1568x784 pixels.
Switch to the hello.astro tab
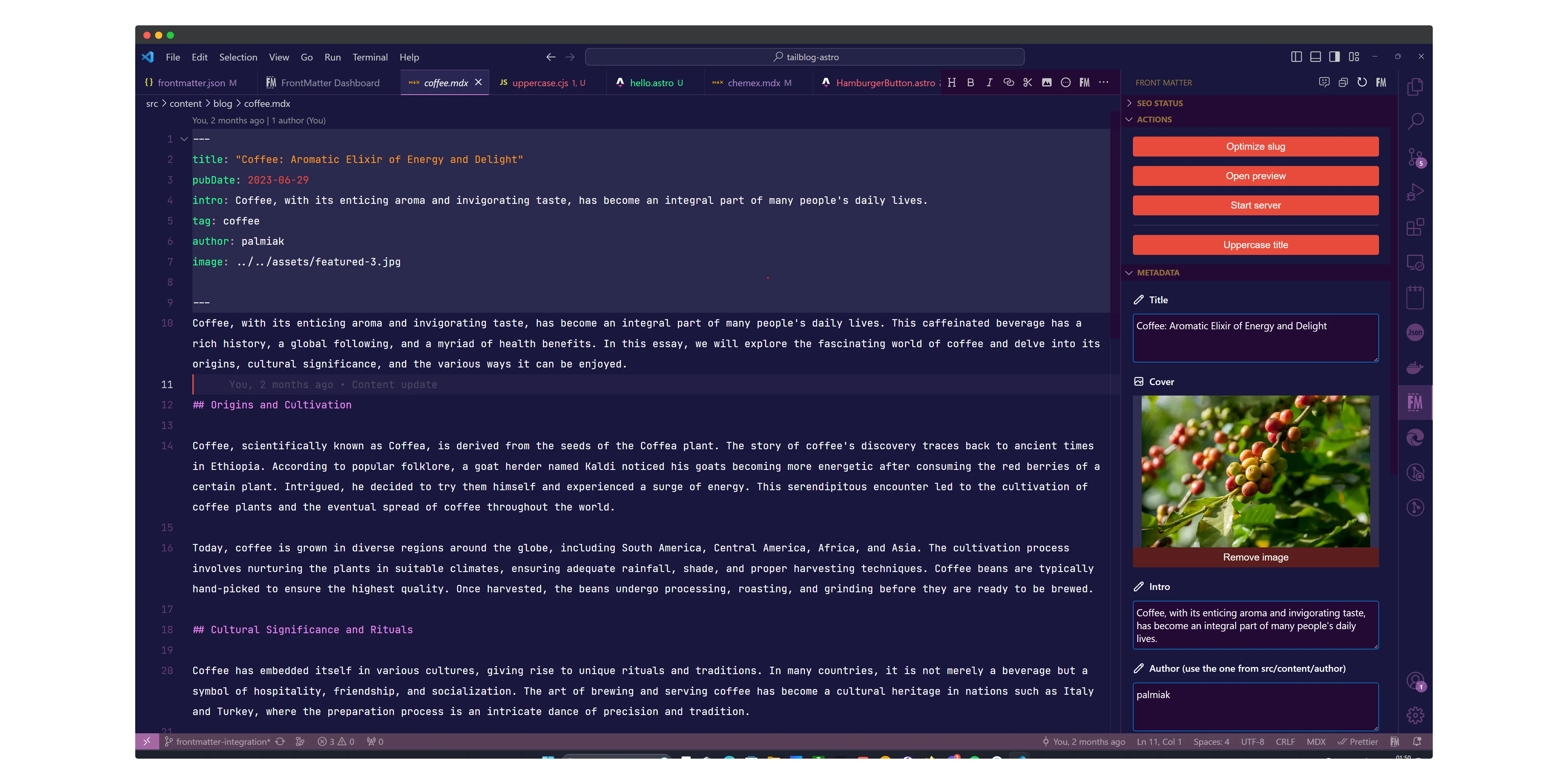pyautogui.click(x=650, y=83)
